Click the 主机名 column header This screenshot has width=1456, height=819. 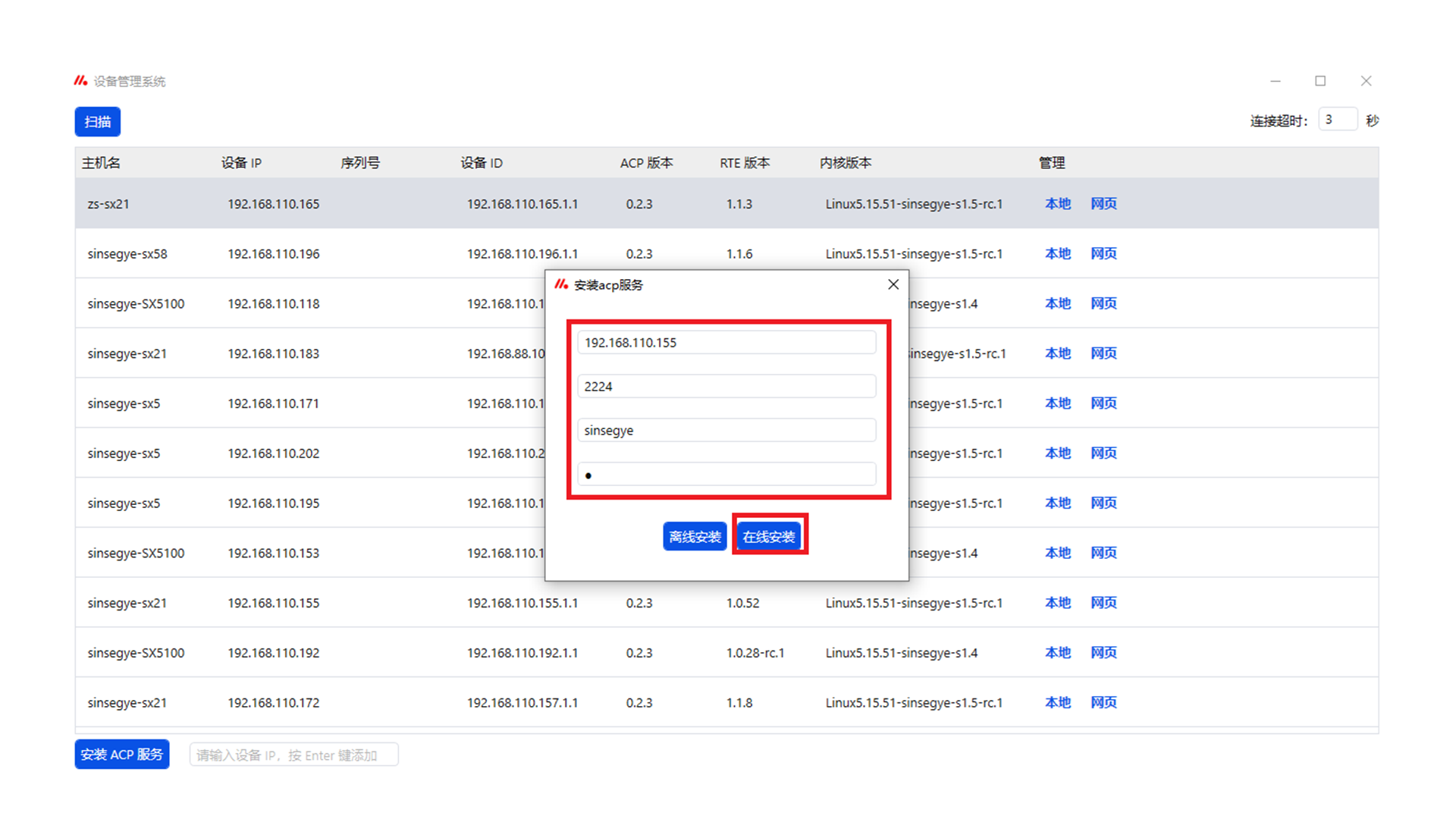tap(101, 163)
